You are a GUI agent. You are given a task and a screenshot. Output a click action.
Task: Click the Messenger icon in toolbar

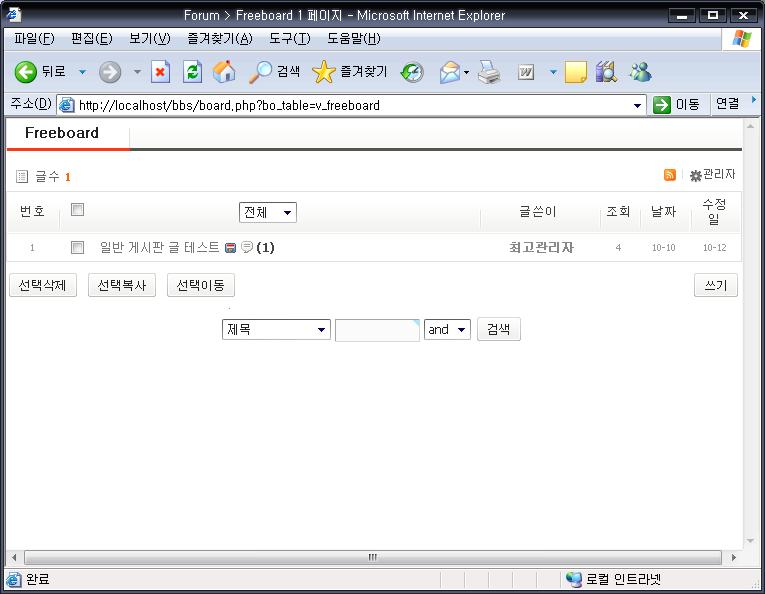(x=640, y=72)
